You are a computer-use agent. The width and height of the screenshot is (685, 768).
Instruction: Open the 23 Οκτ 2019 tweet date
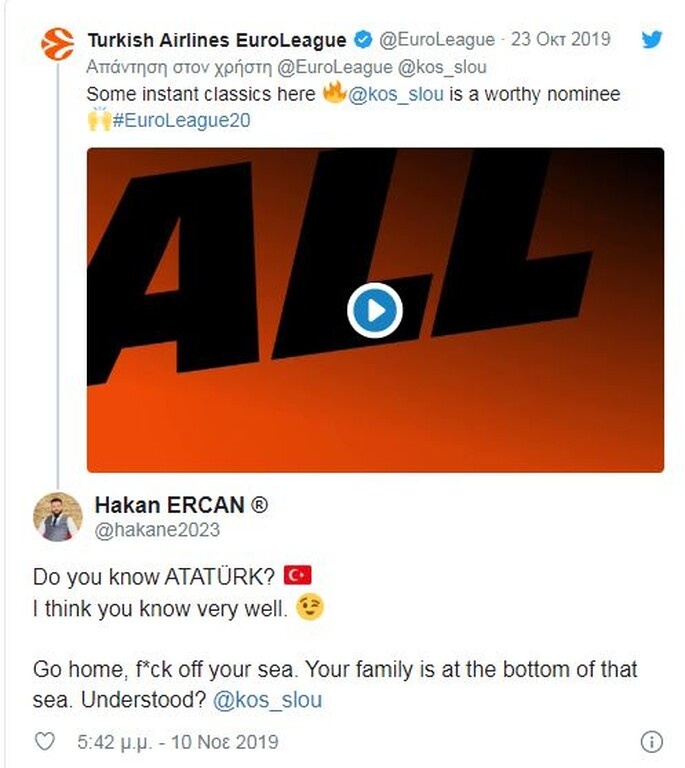click(560, 41)
